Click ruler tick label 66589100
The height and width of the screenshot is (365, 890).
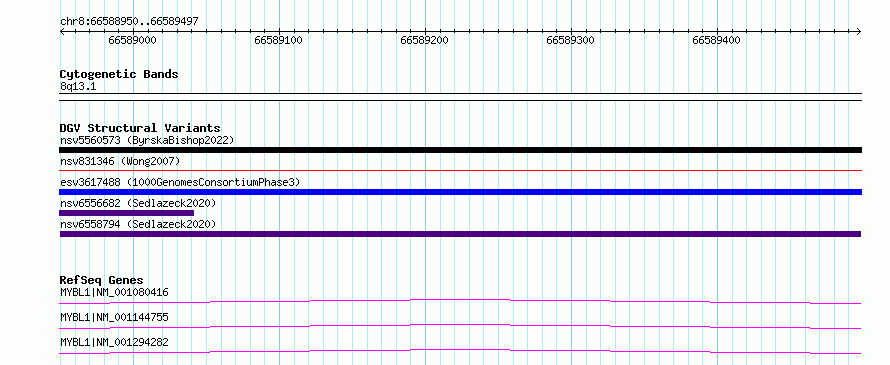coord(278,40)
